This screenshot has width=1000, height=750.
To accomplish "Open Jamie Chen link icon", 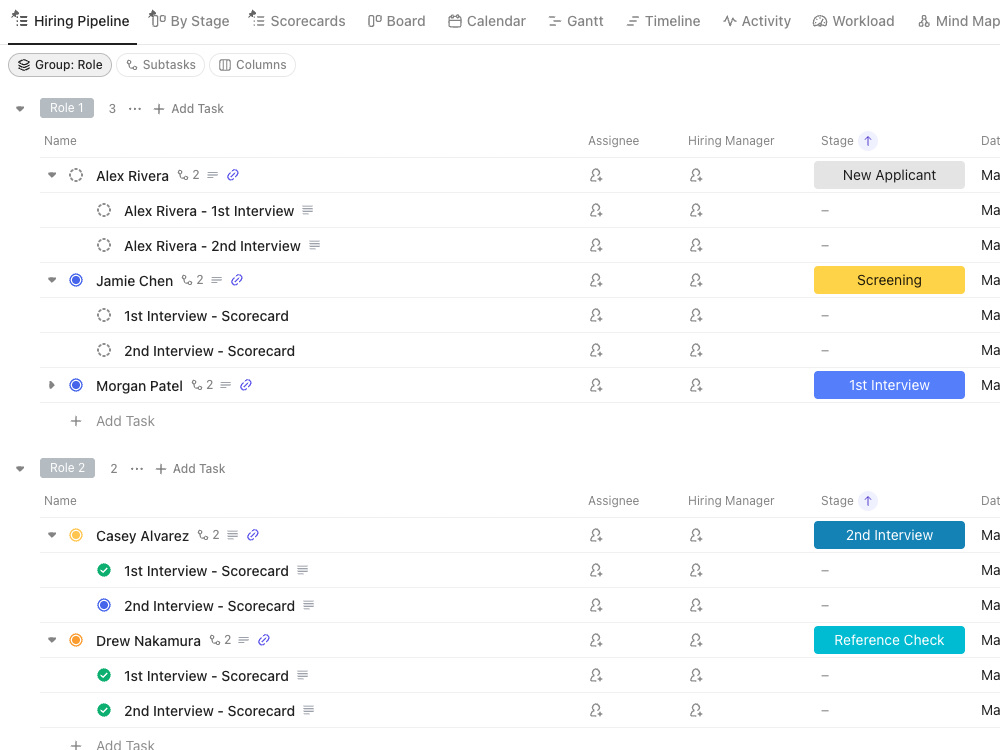I will [x=237, y=280].
